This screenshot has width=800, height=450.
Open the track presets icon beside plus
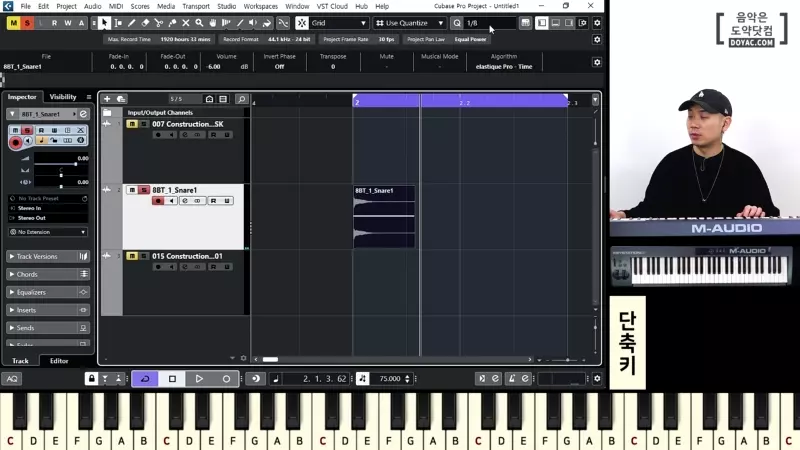point(121,99)
